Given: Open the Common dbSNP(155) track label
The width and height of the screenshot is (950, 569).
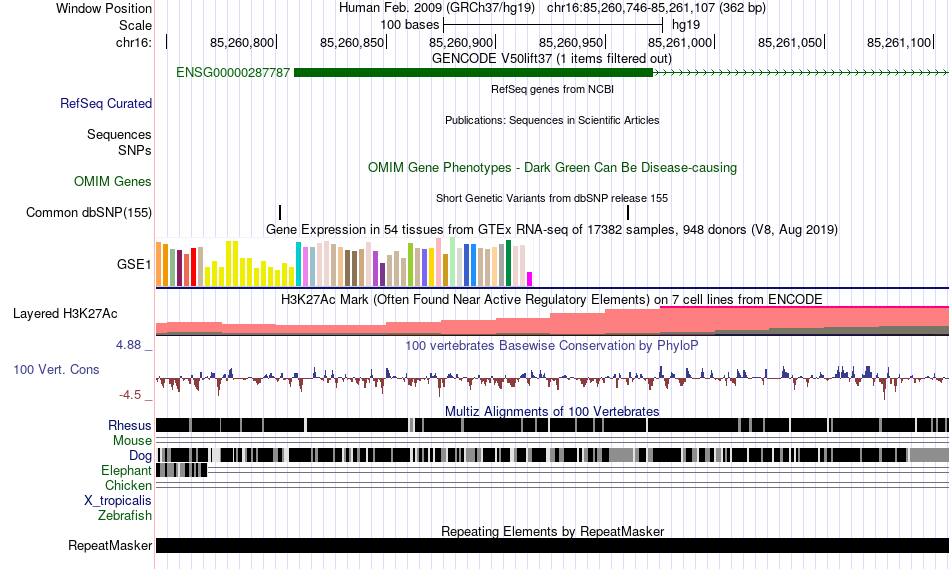Looking at the screenshot, I should [89, 213].
